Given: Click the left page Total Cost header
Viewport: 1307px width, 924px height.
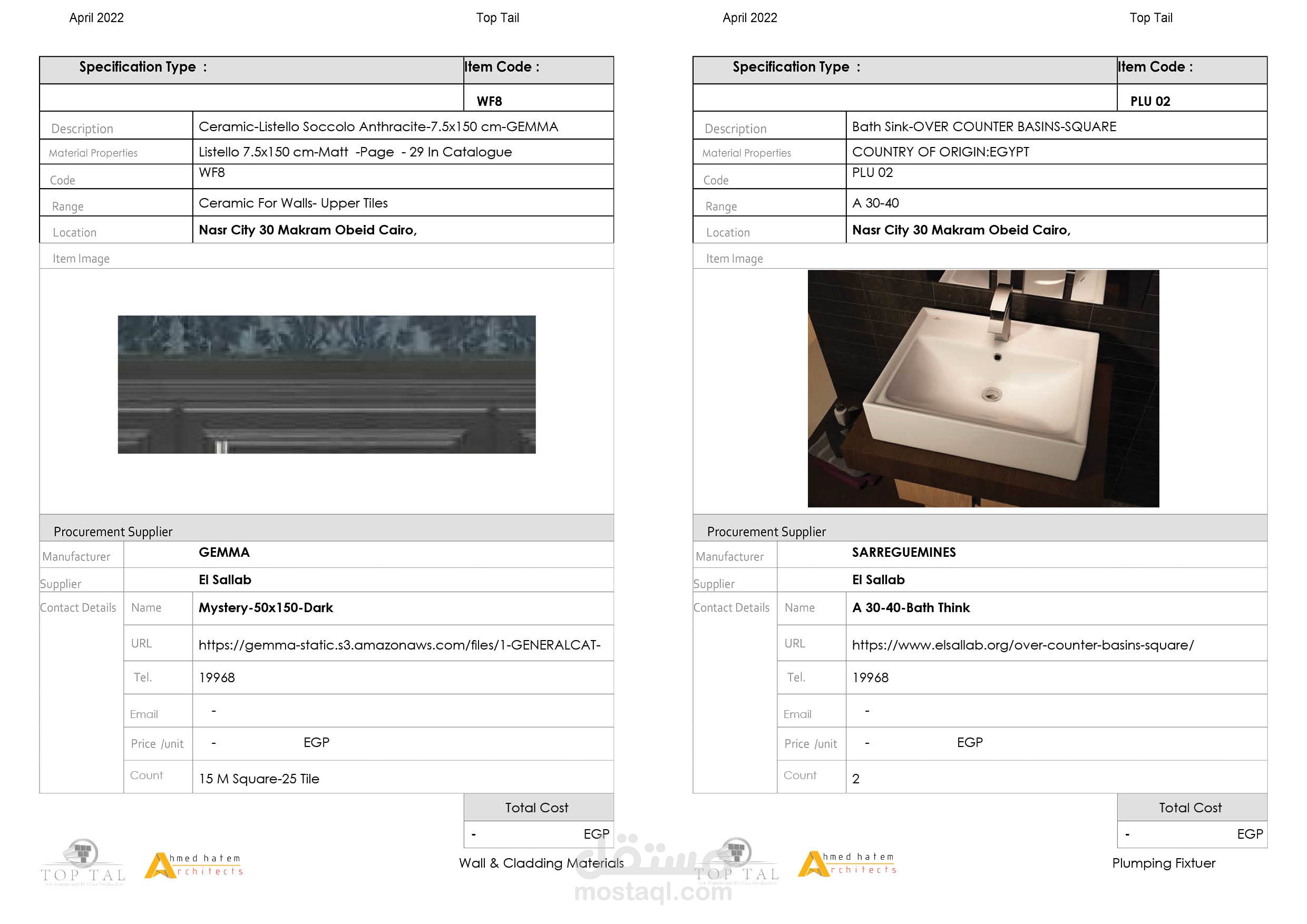Looking at the screenshot, I should [x=536, y=808].
